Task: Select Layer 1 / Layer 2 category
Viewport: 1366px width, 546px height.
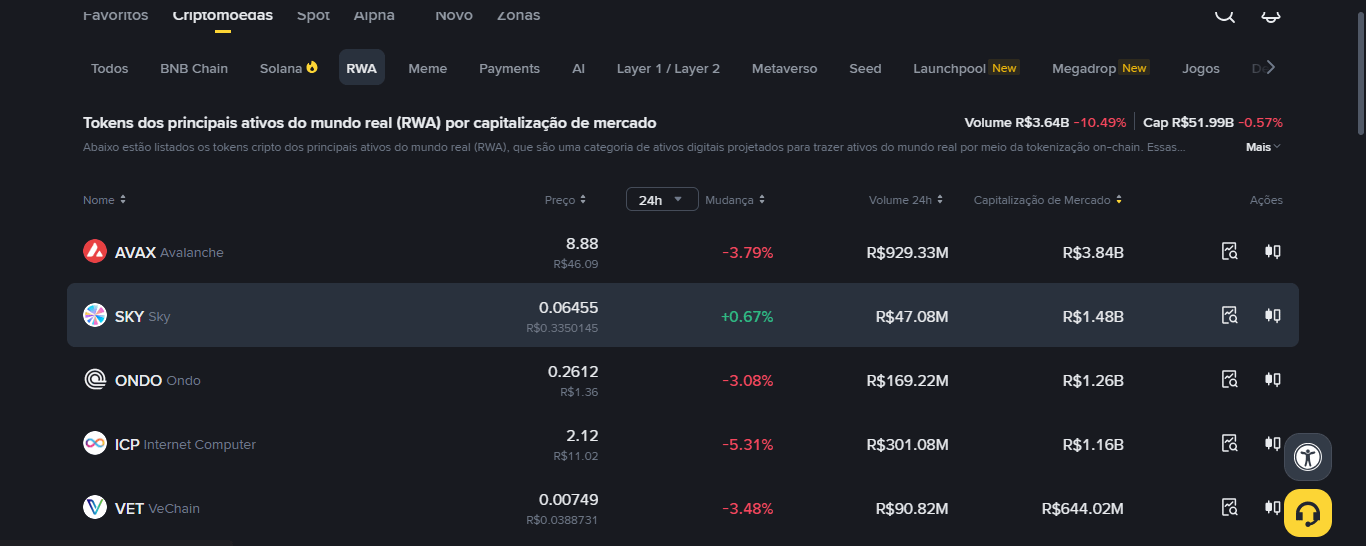Action: pos(668,68)
